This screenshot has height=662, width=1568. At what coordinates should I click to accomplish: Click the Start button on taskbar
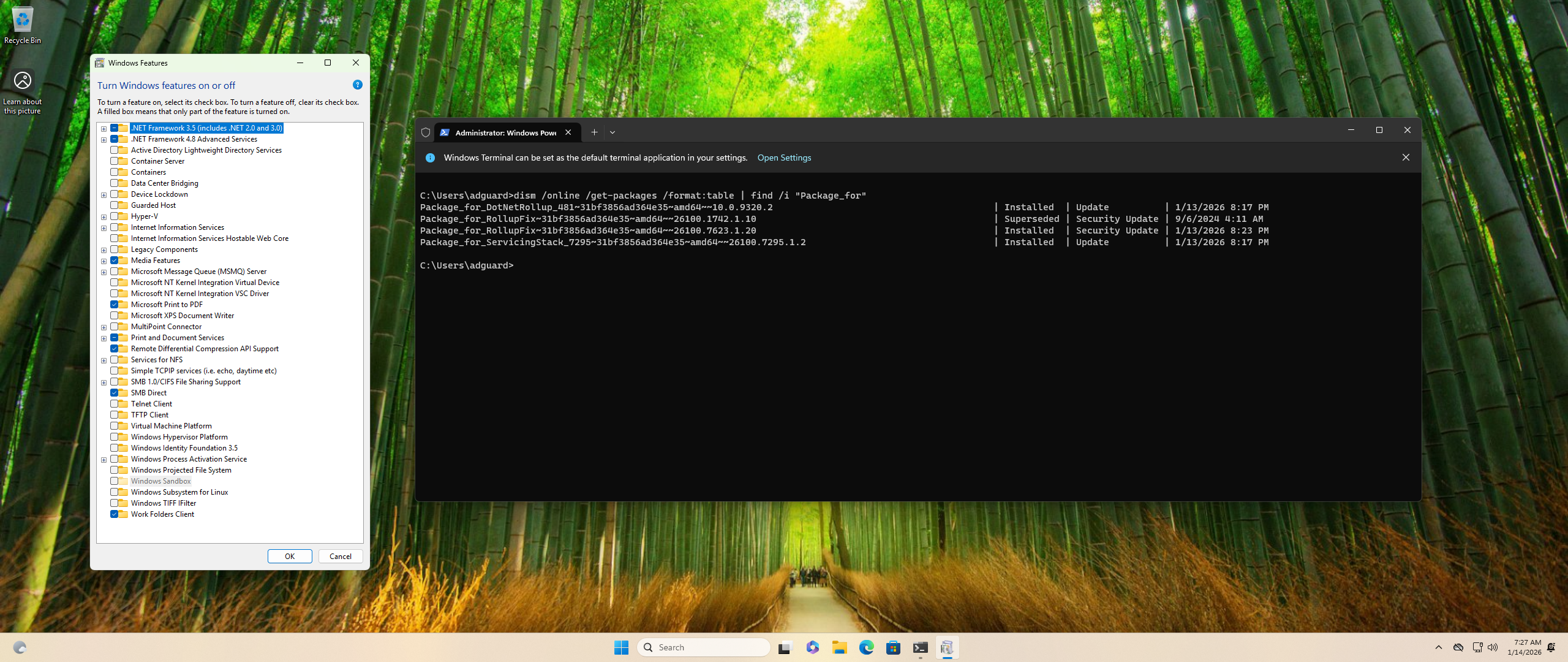click(621, 647)
